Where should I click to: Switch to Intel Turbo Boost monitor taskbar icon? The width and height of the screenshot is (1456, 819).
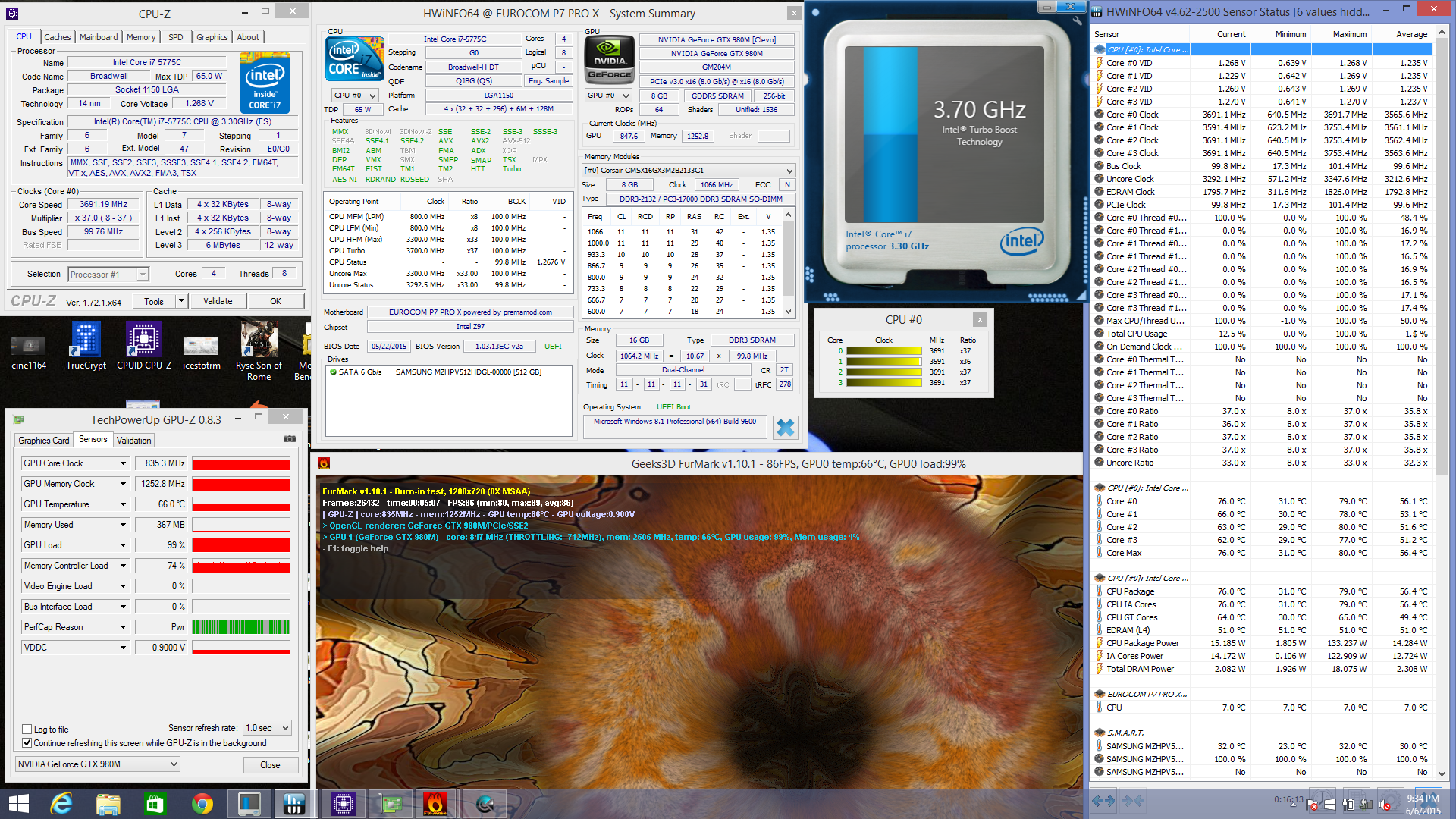click(249, 804)
